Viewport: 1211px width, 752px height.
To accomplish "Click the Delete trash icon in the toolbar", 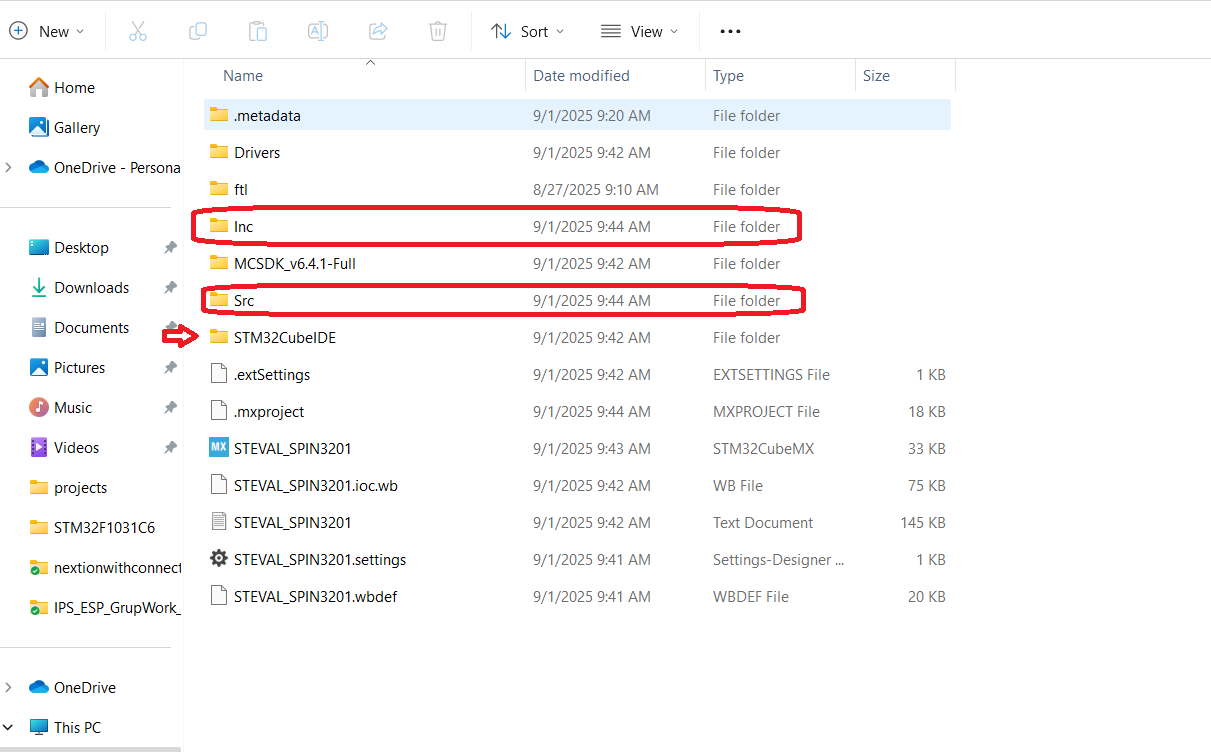I will [x=437, y=31].
